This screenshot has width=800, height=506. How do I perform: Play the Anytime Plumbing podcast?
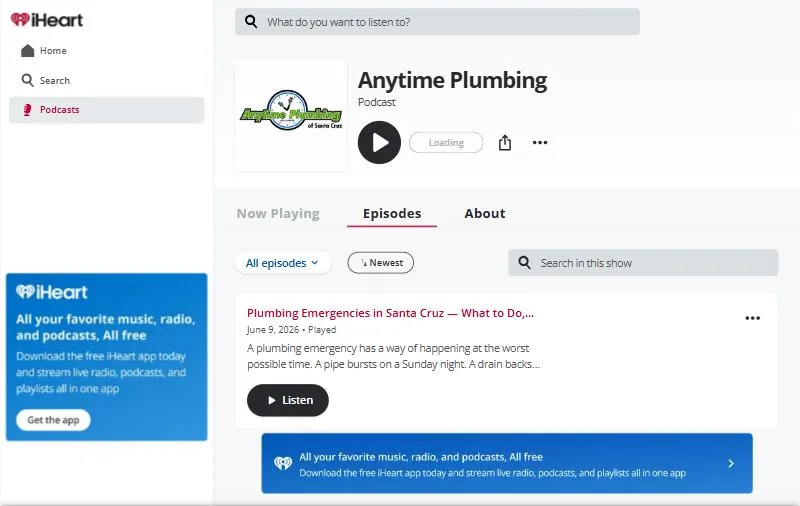coord(379,142)
